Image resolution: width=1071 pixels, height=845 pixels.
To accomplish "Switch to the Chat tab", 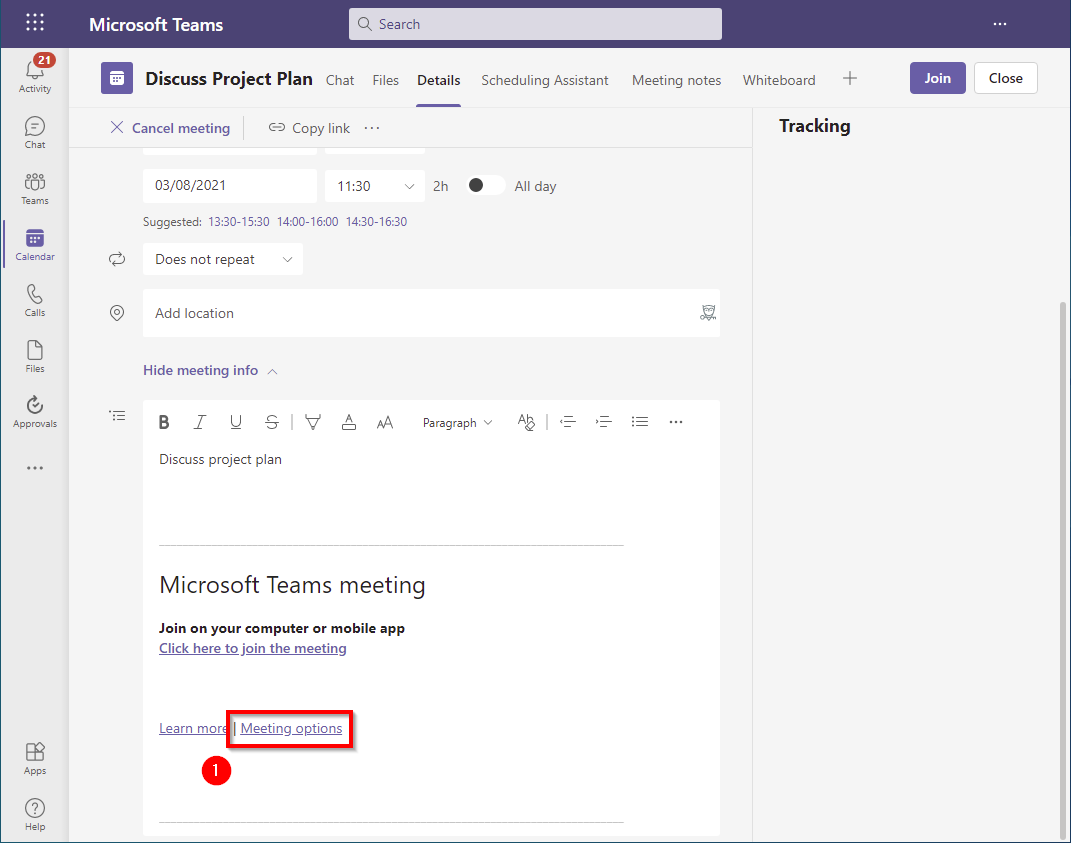I will (339, 80).
